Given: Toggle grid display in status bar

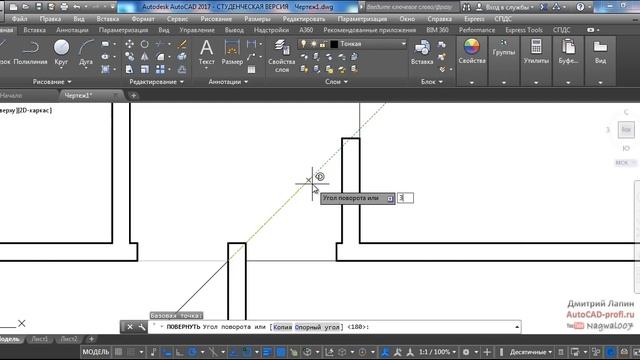Looking at the screenshot, I should [118, 352].
